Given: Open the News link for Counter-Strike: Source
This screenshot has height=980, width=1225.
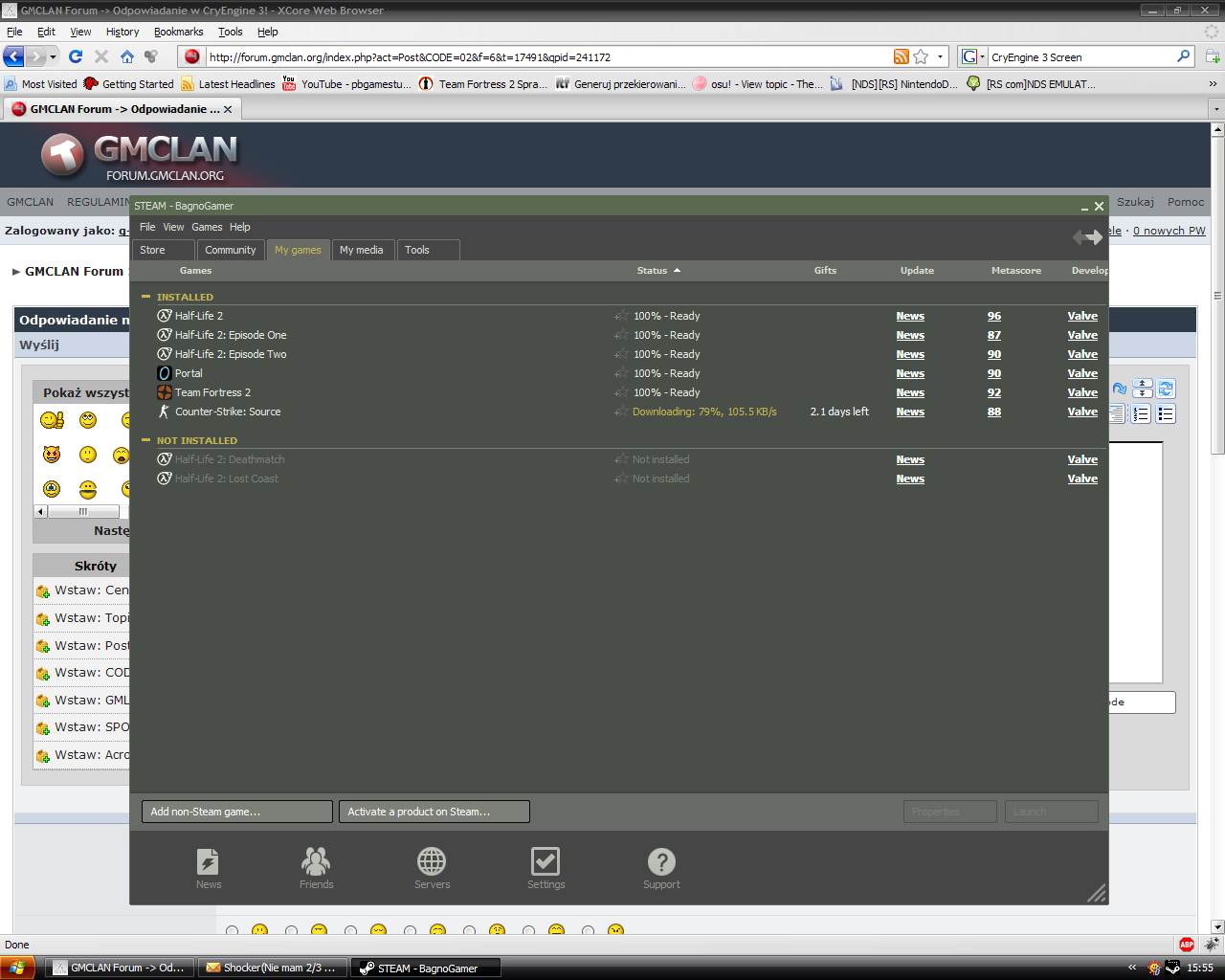Looking at the screenshot, I should tap(910, 412).
